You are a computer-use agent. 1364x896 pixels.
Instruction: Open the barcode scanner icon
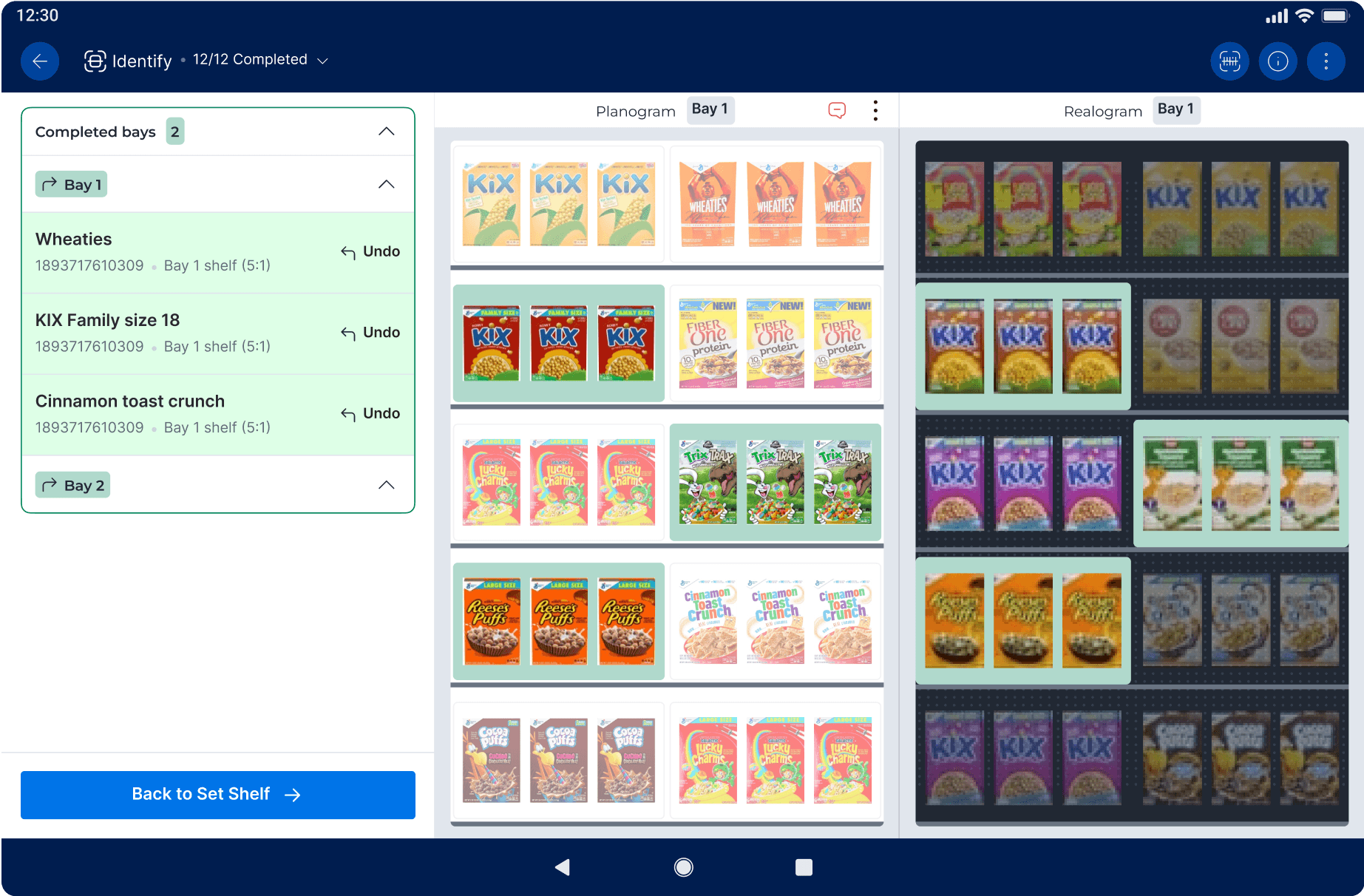(x=1229, y=61)
